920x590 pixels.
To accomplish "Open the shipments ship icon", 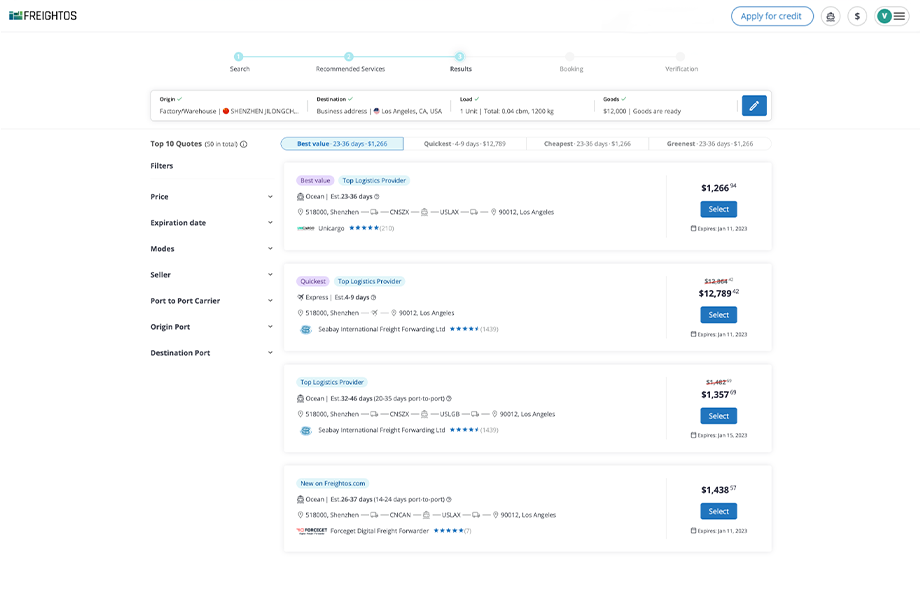I will 830,16.
